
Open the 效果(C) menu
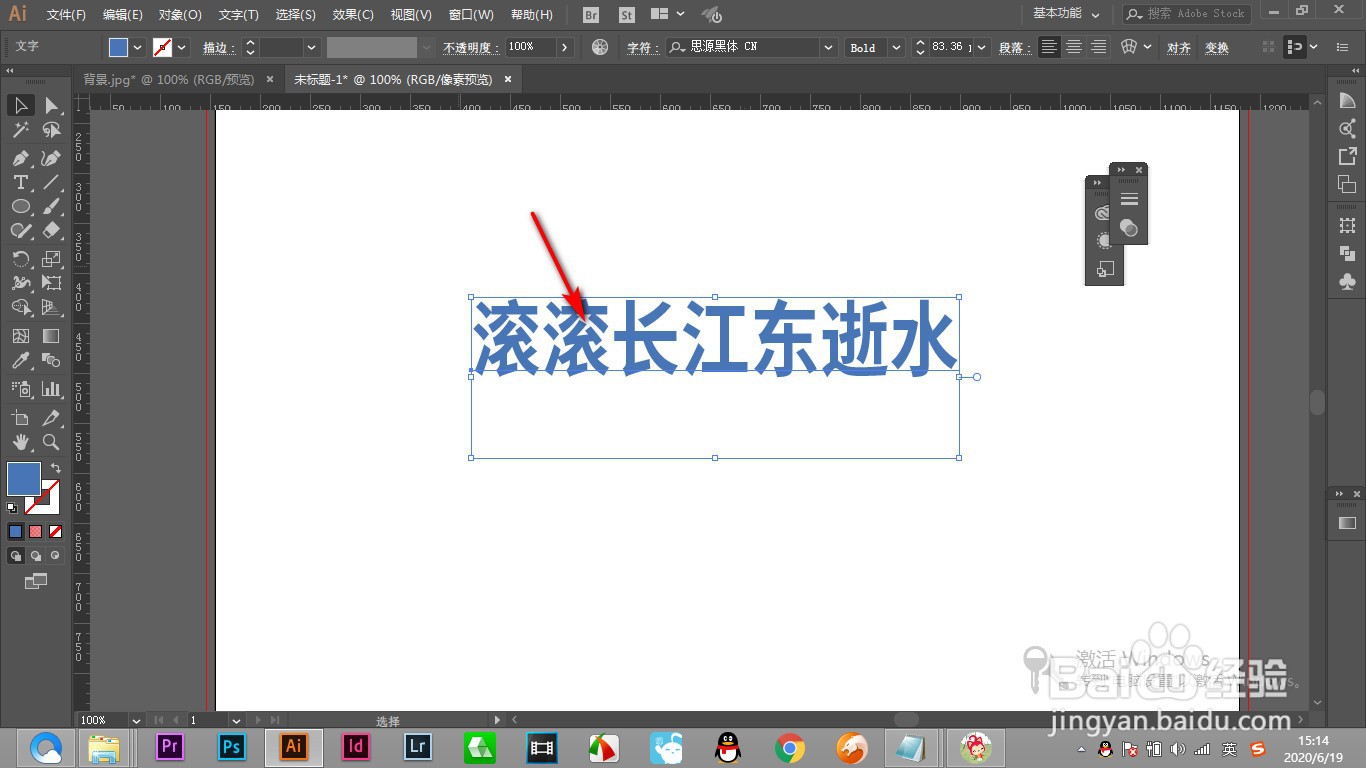click(353, 15)
